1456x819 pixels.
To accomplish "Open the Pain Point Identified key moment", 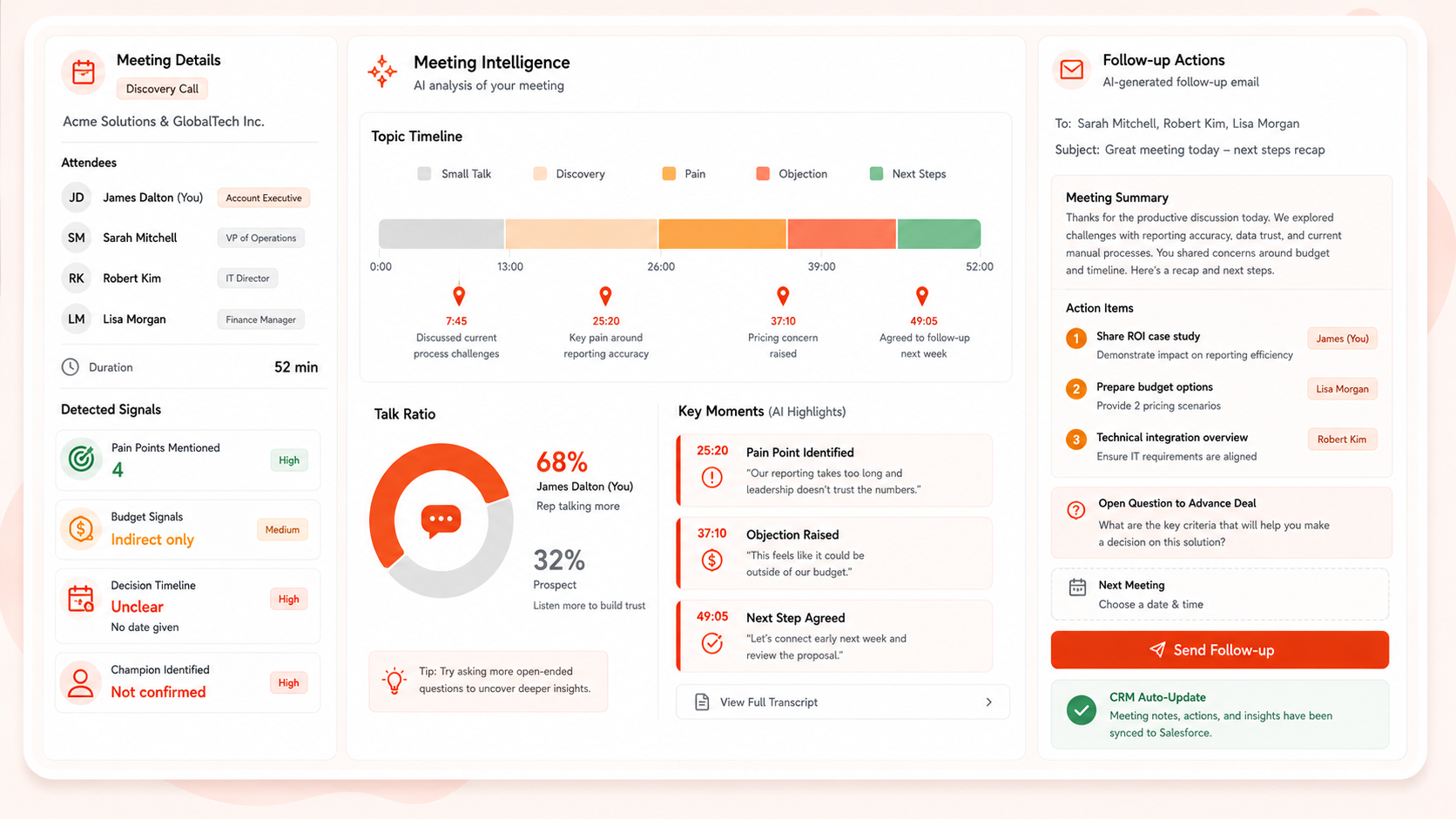I will 835,470.
